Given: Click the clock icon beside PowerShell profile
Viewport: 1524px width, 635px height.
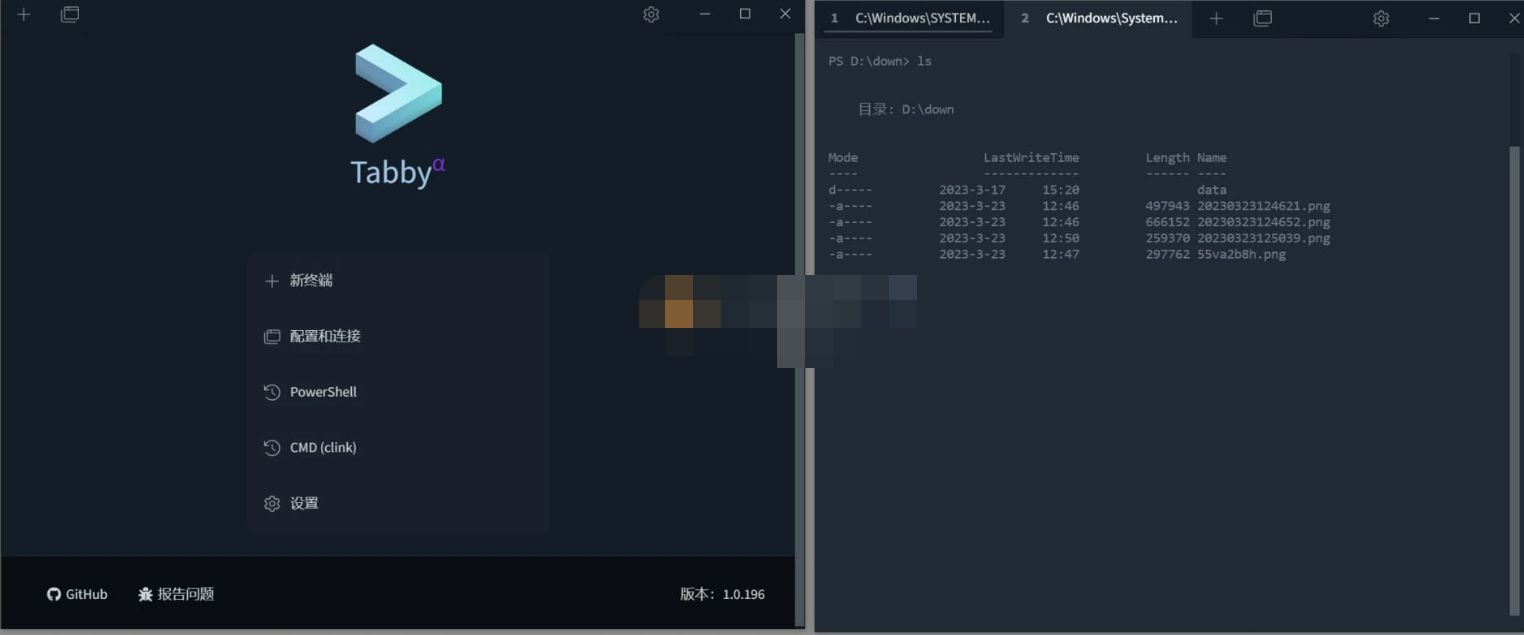Looking at the screenshot, I should point(272,391).
